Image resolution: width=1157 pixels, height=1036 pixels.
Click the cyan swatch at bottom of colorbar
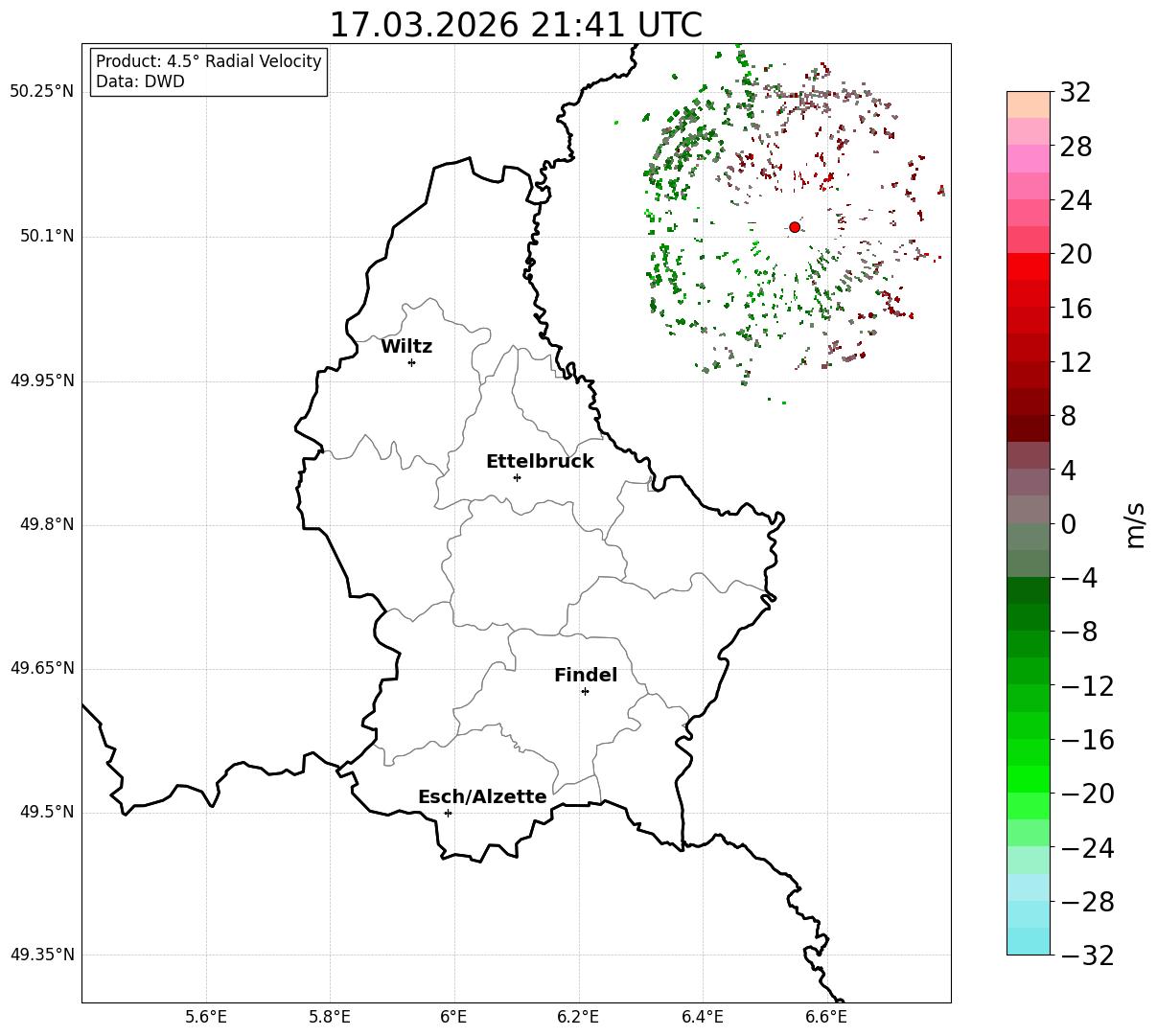pos(1029,941)
